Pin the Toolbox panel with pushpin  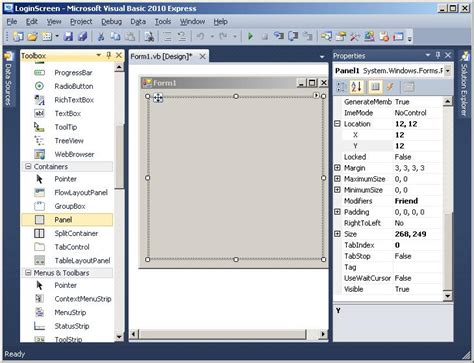109,55
